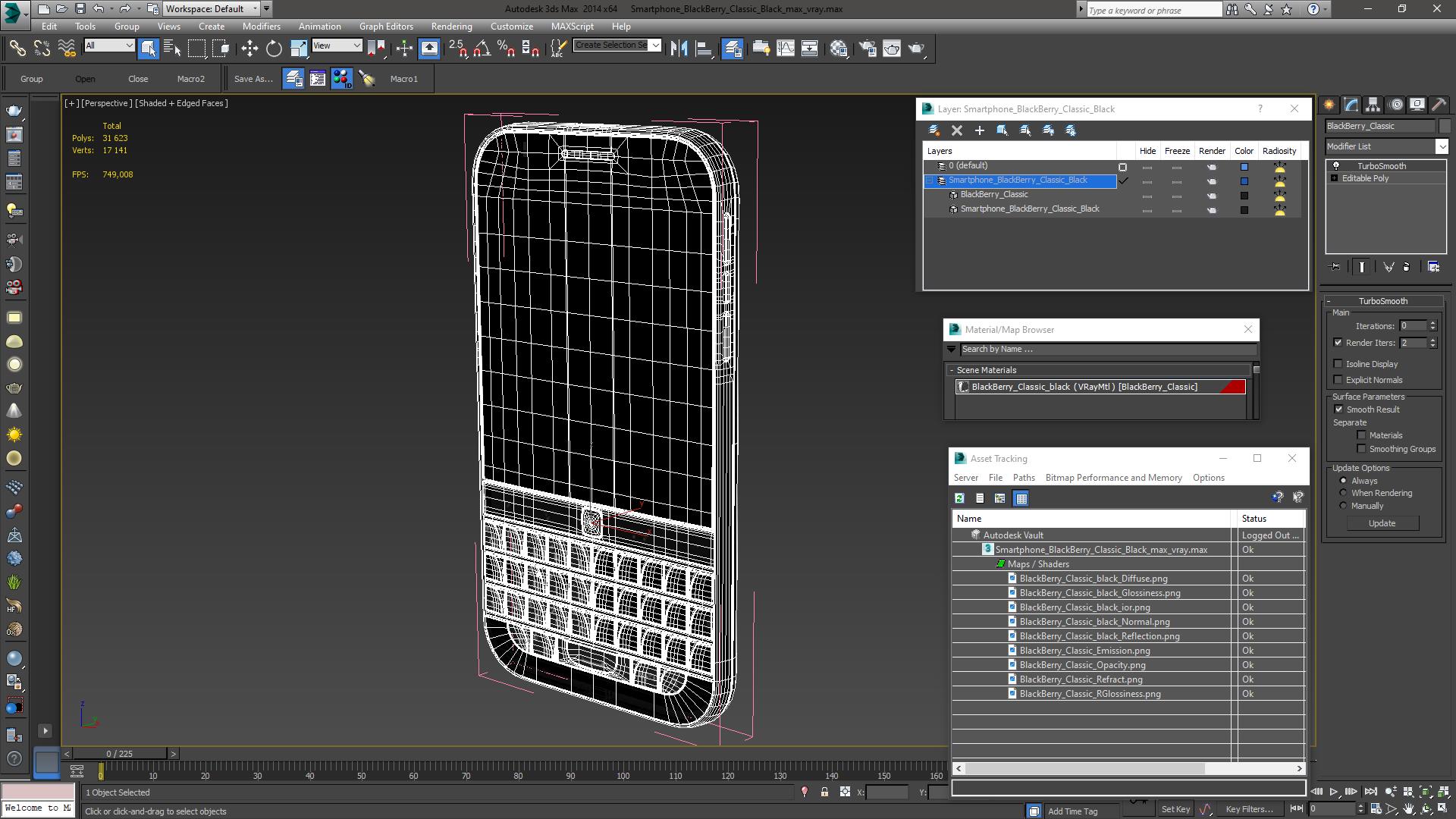The height and width of the screenshot is (819, 1456).
Task: Toggle the Smooth Result checkbox
Action: point(1338,409)
